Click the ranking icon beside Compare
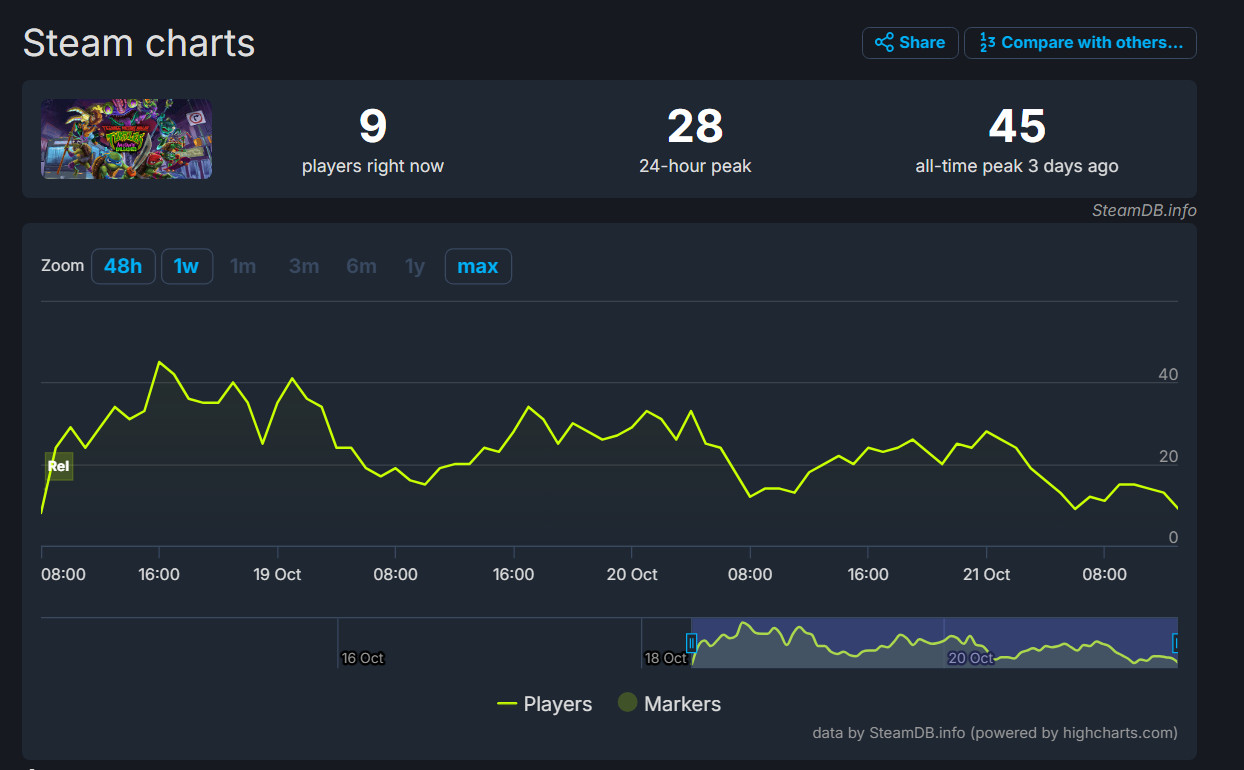This screenshot has height=770, width=1244. click(987, 43)
